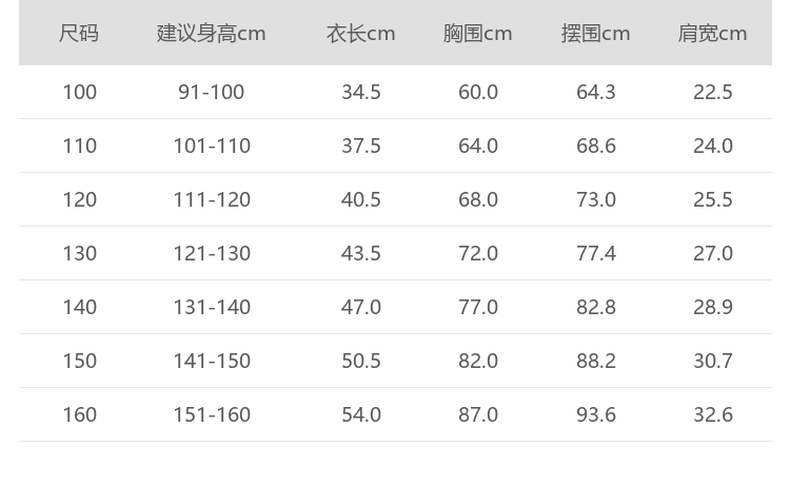Click size 130 in the size column

coord(79,253)
